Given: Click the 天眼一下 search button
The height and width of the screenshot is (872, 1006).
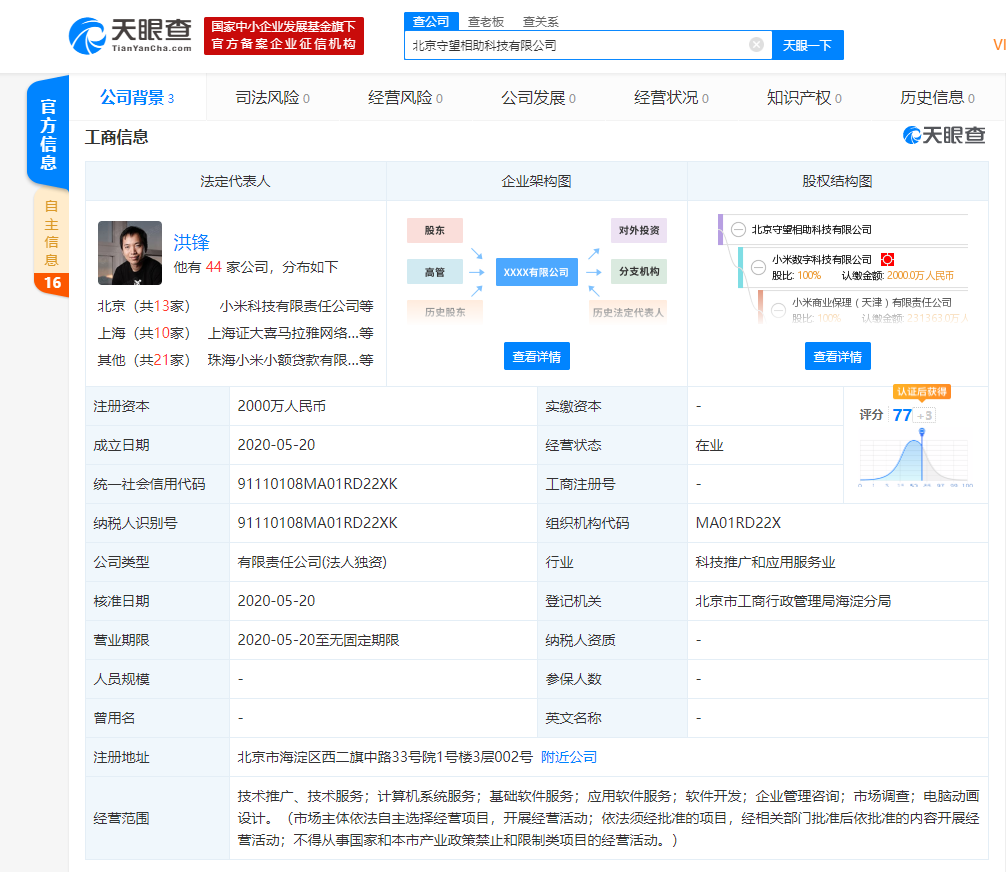Looking at the screenshot, I should 807,45.
